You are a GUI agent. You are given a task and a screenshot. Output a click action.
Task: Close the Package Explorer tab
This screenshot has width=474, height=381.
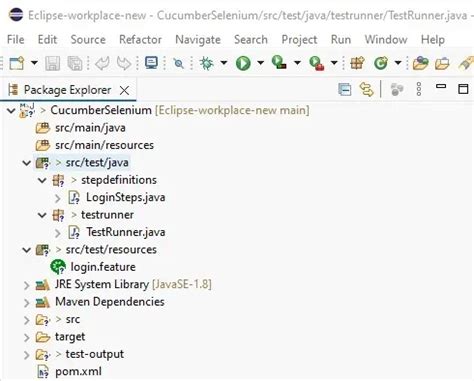point(124,90)
